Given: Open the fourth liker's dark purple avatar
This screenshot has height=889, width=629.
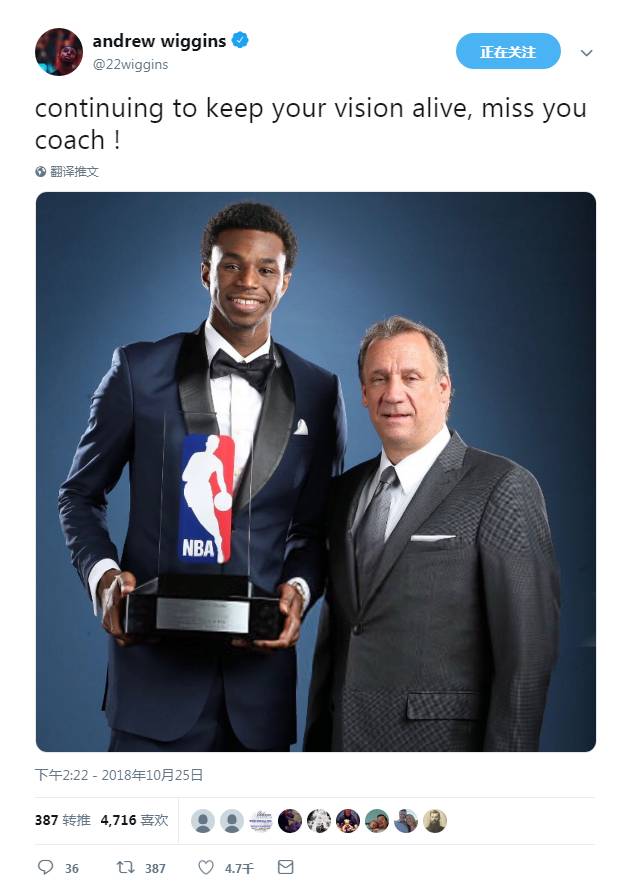Looking at the screenshot, I should coord(290,820).
